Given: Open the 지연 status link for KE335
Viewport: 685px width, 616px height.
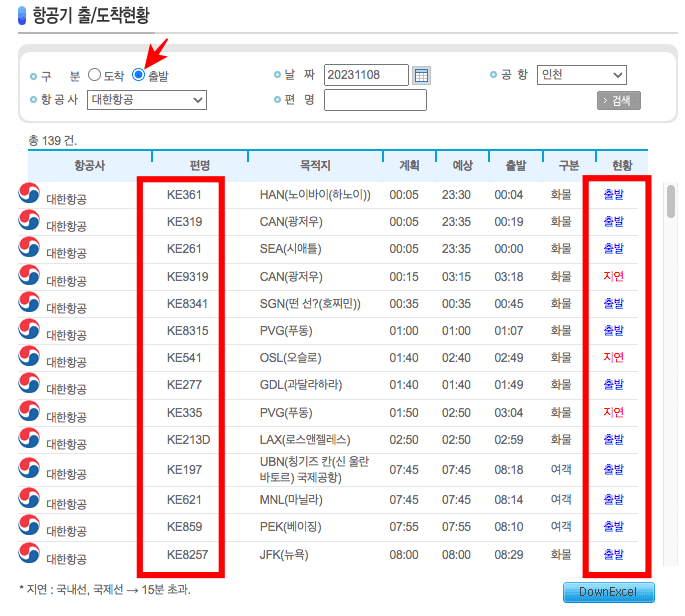Looking at the screenshot, I should [613, 412].
